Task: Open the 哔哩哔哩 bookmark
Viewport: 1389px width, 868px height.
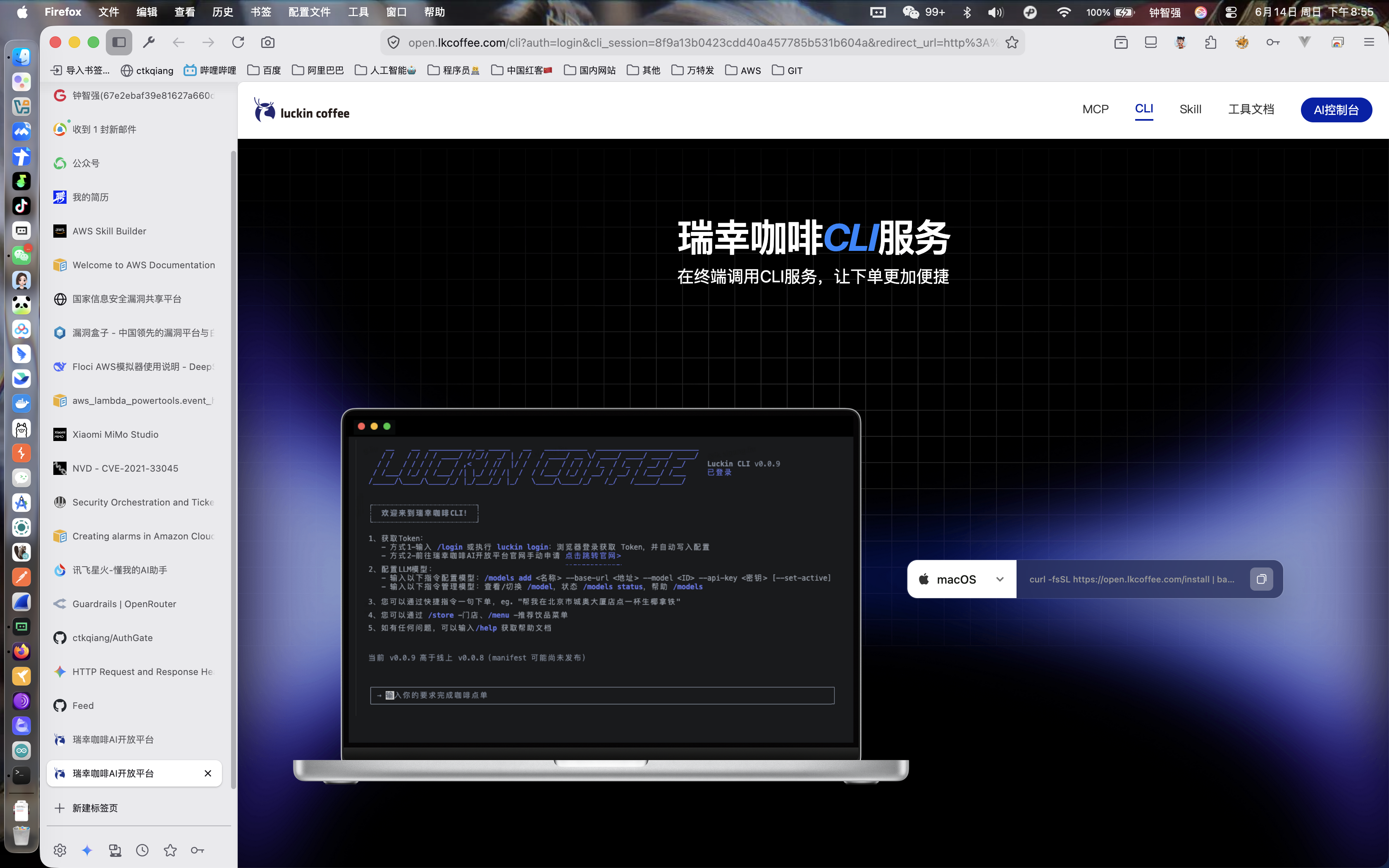Action: point(210,70)
